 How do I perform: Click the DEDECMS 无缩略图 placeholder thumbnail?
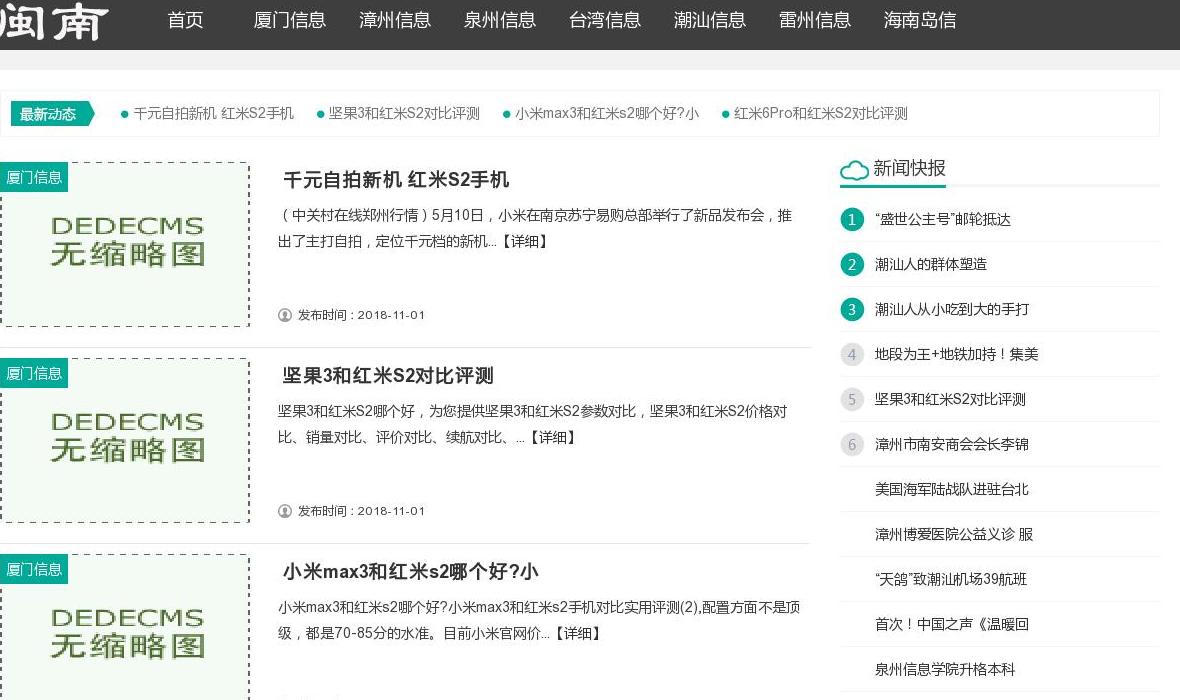126,243
